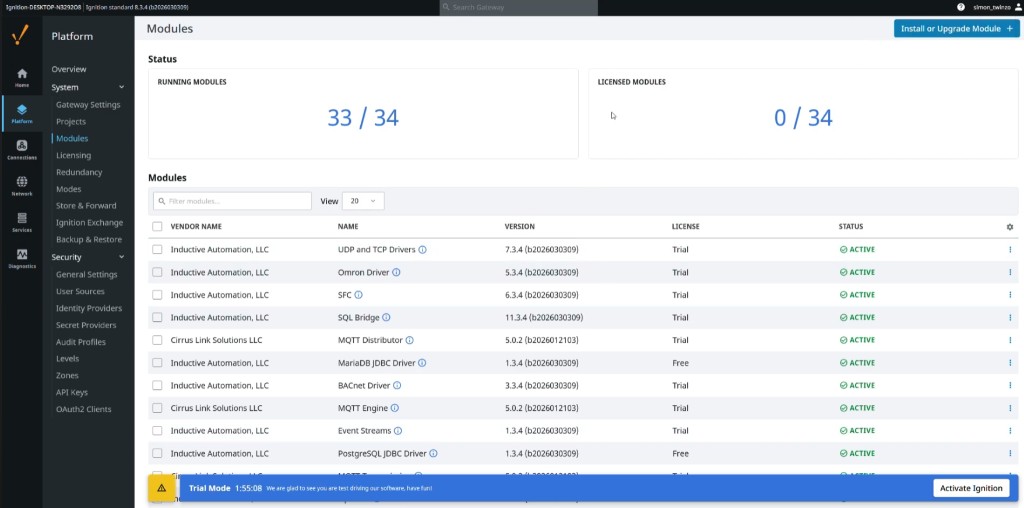Open actions menu for UDP and TCP Drivers row
The image size is (1024, 508).
pos(1010,249)
